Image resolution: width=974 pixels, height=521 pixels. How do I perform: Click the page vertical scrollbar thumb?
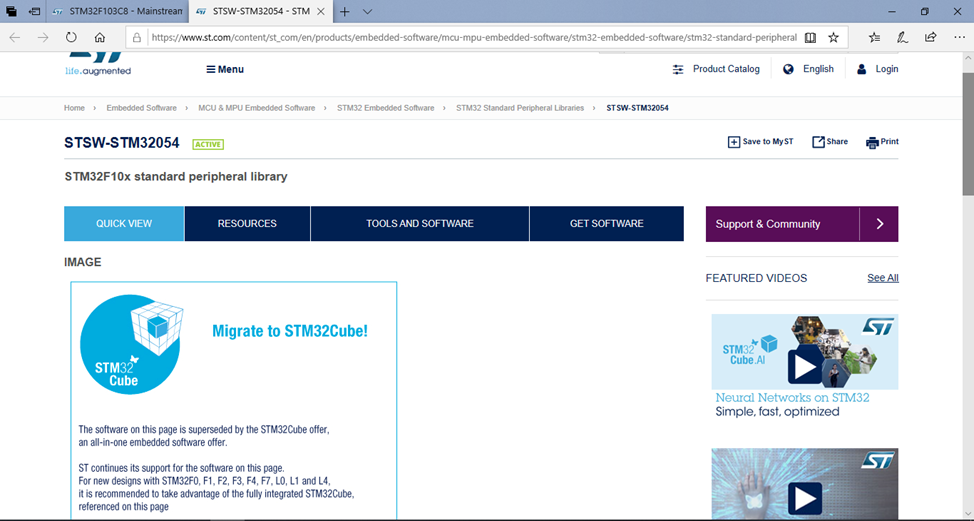tap(968, 134)
